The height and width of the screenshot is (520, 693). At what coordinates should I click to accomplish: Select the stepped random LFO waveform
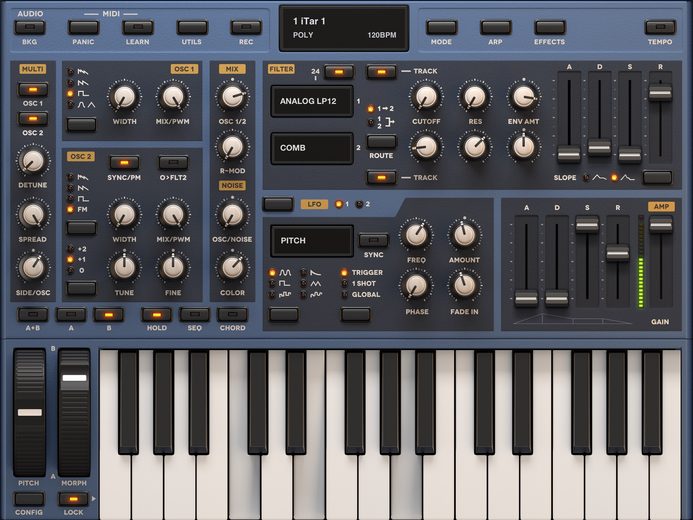pyautogui.click(x=280, y=295)
